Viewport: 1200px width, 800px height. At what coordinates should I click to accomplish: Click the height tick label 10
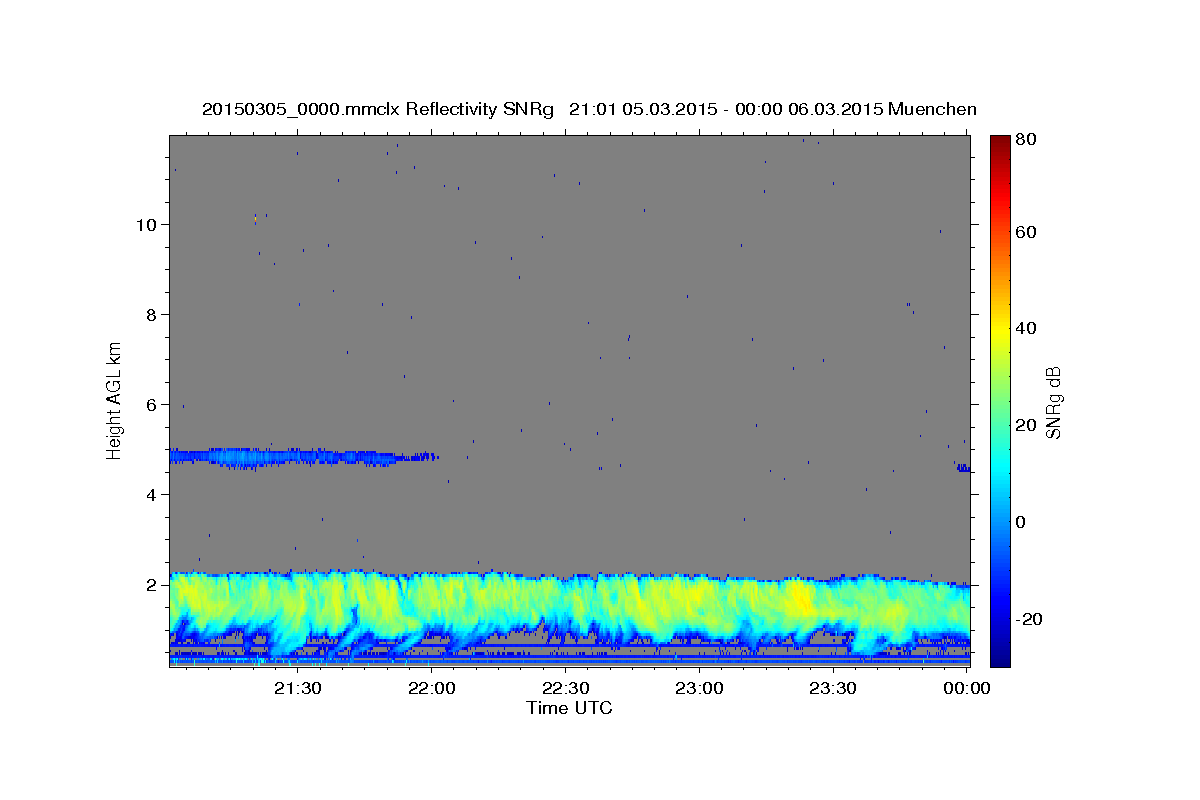pyautogui.click(x=145, y=225)
